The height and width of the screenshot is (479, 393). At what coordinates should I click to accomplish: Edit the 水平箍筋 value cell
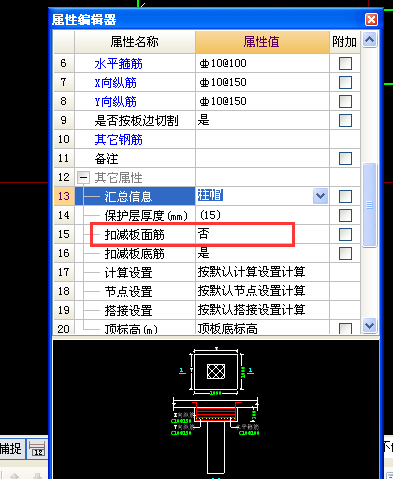262,63
